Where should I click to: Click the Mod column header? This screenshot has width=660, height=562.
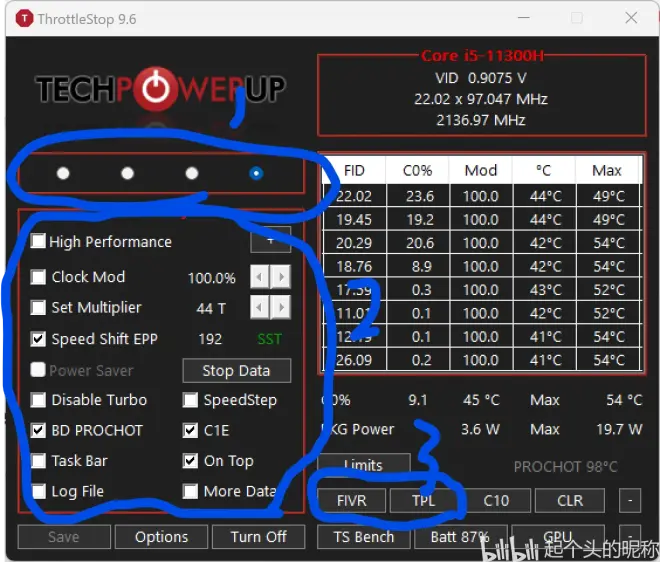(481, 170)
